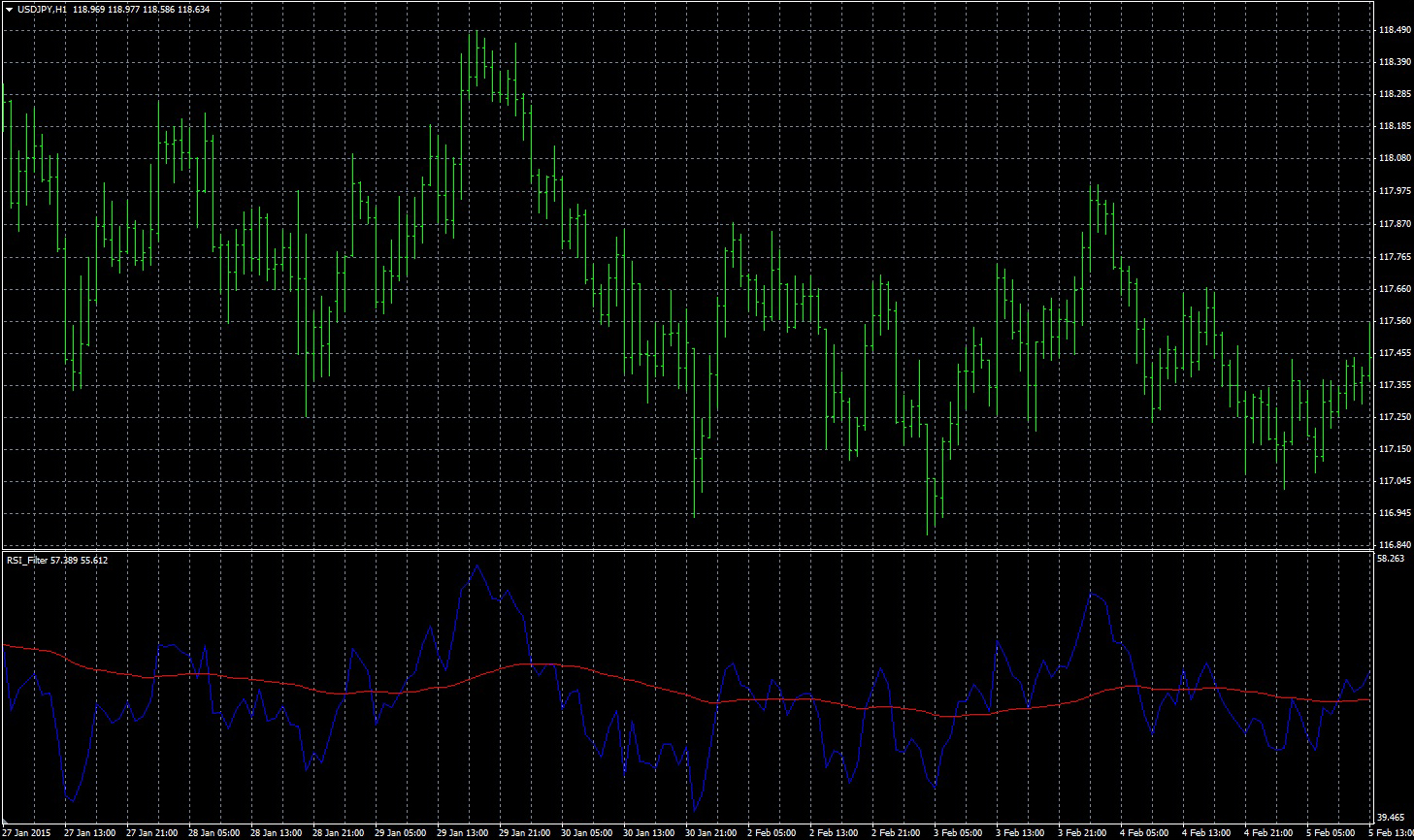Click the 3 Feb 05:00 time label
Viewport: 1414px width, 840px height.
(958, 833)
